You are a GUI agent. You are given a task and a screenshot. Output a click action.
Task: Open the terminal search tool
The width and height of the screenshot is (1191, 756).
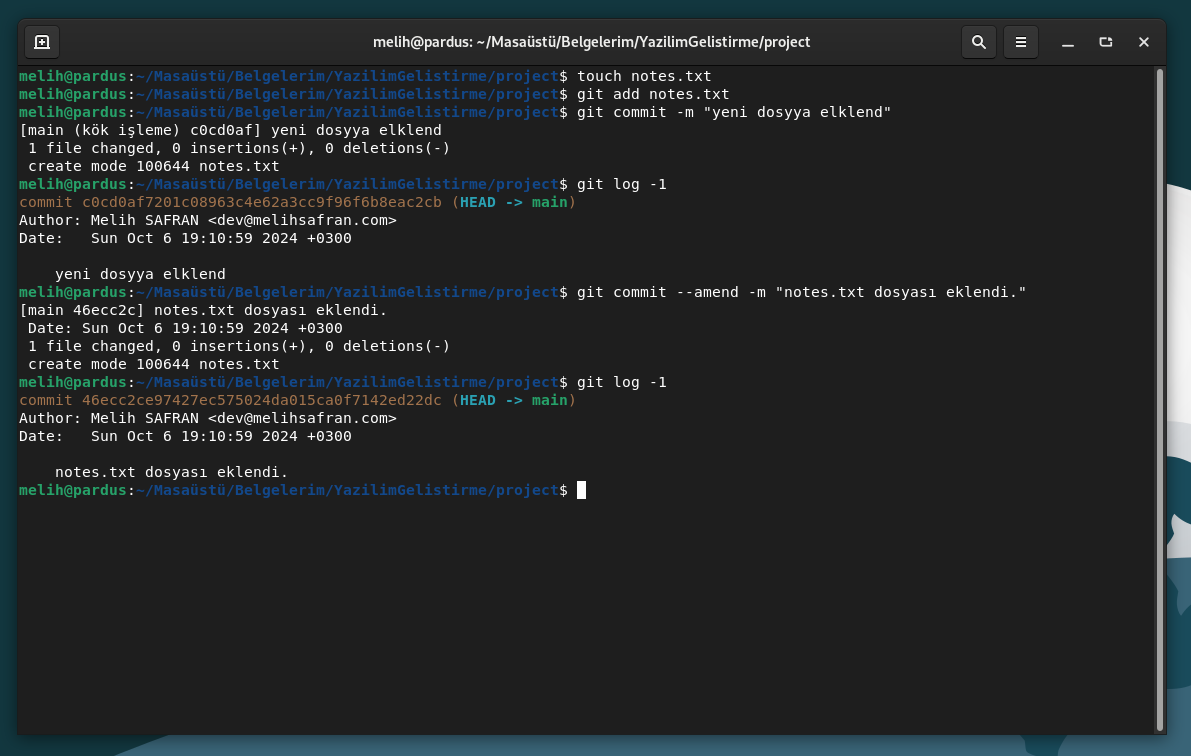click(978, 43)
